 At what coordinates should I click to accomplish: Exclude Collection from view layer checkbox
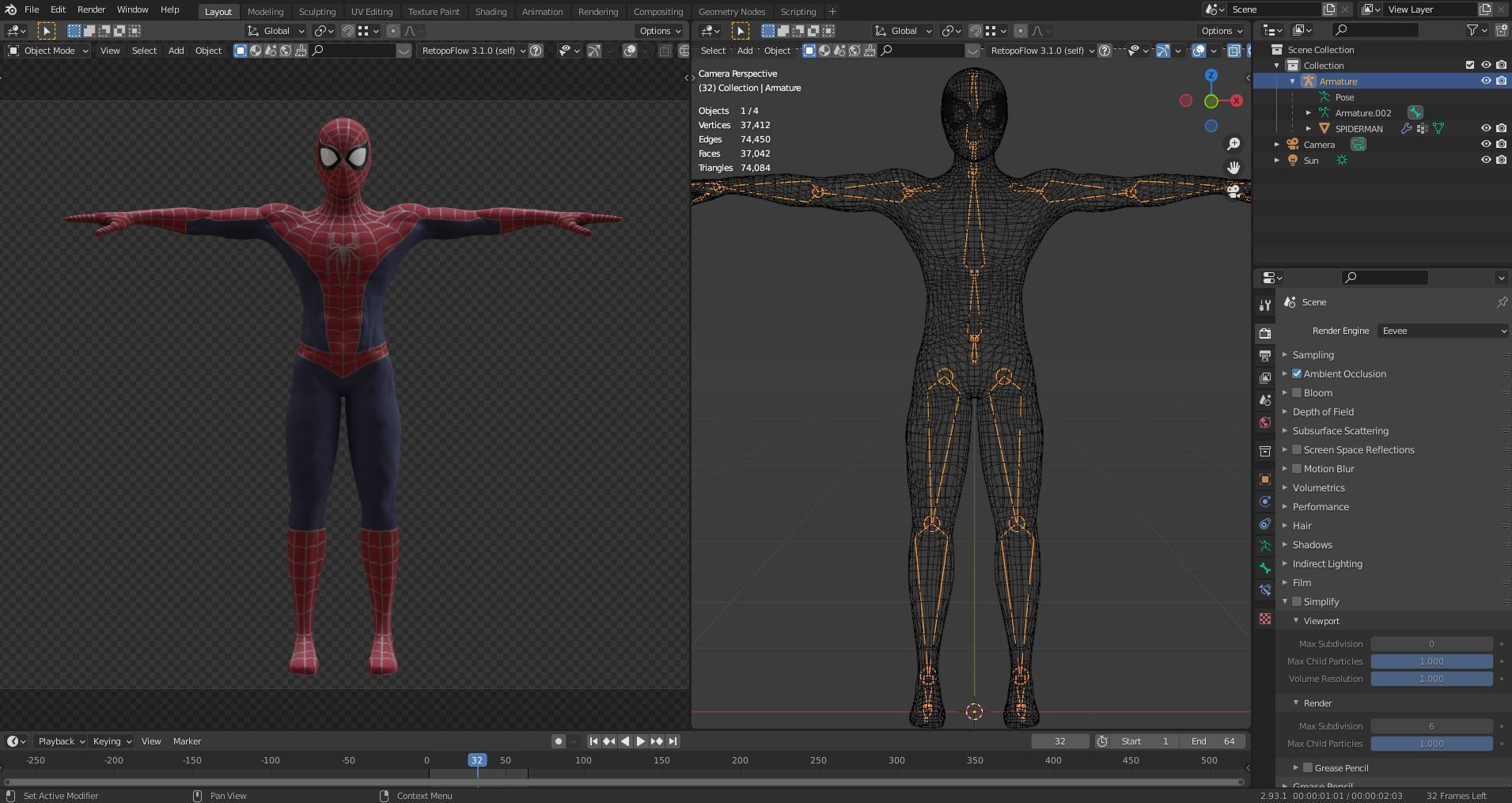click(x=1470, y=65)
